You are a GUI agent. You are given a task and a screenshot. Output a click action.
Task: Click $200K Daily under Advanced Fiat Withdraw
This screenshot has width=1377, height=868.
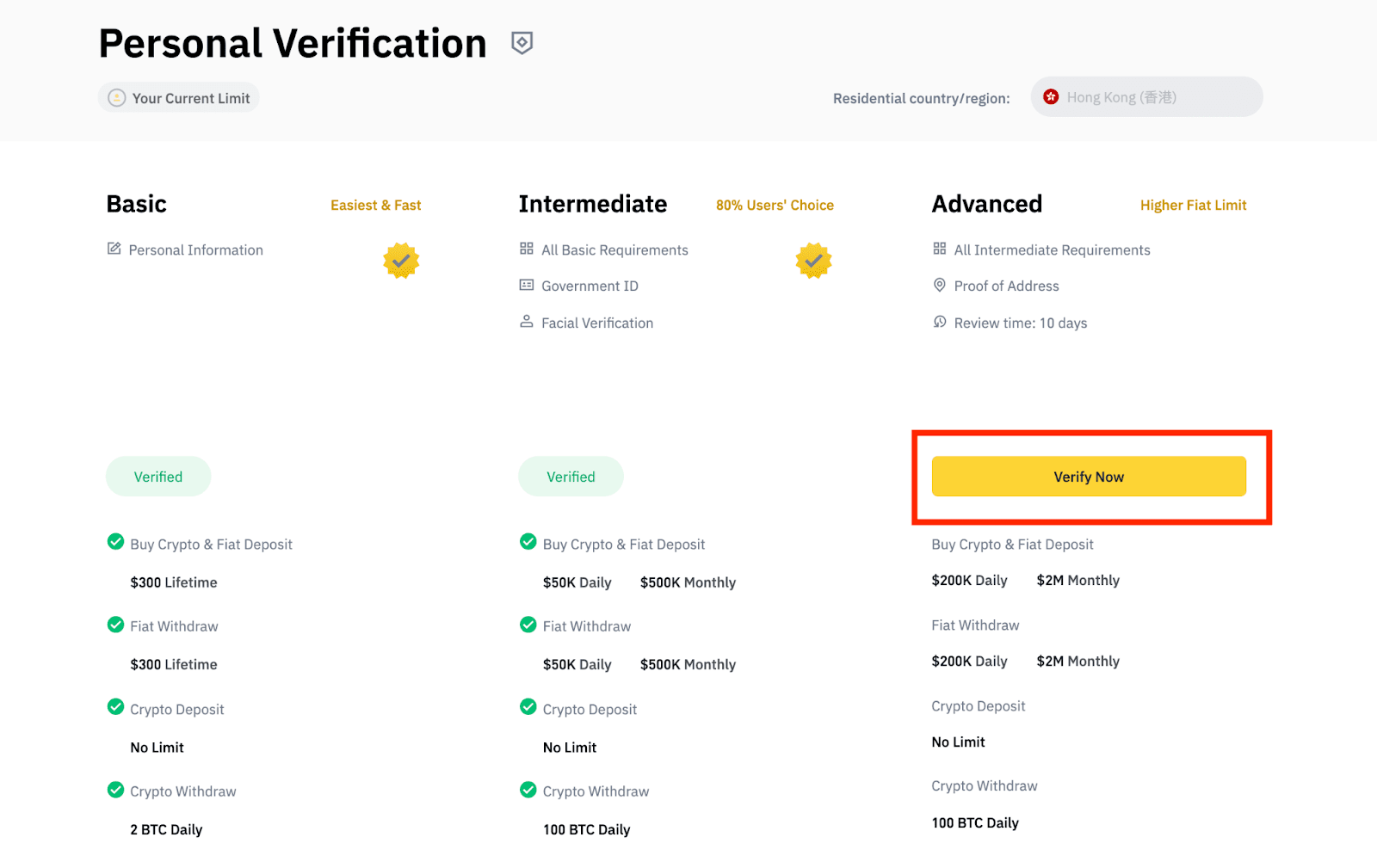pyautogui.click(x=969, y=661)
